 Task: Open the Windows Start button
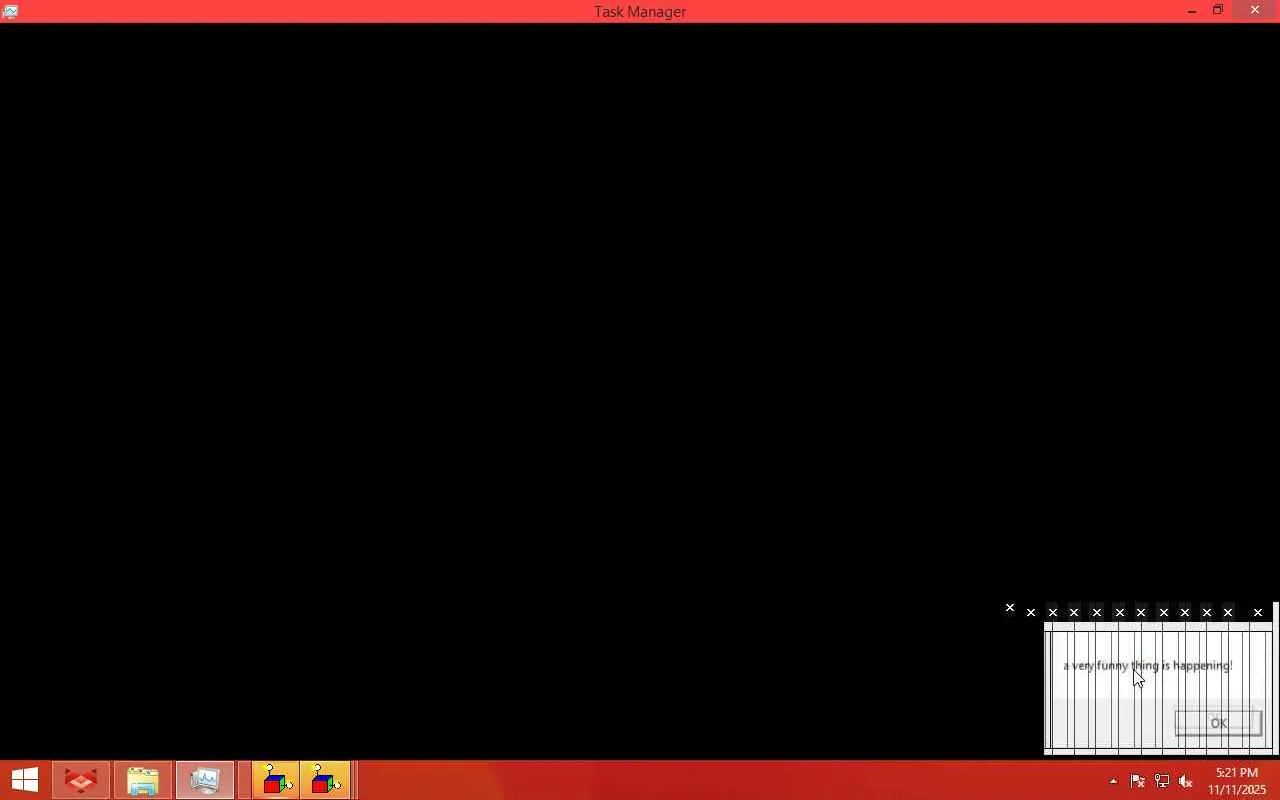[x=24, y=780]
